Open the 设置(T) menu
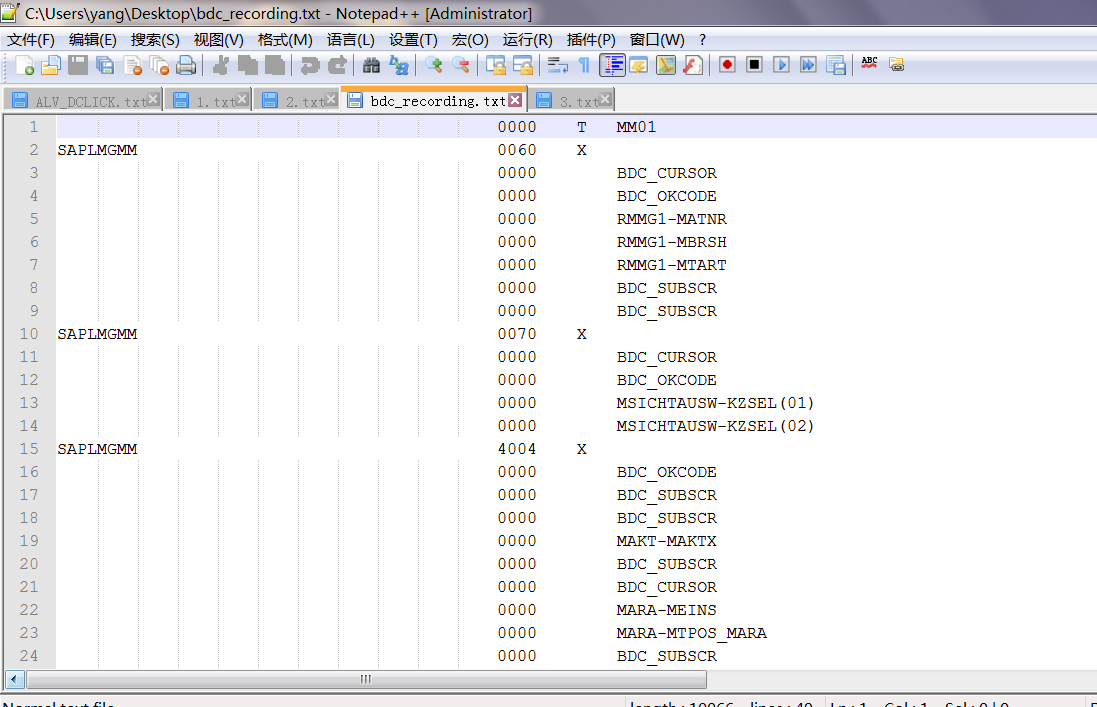The image size is (1097, 707). point(413,40)
